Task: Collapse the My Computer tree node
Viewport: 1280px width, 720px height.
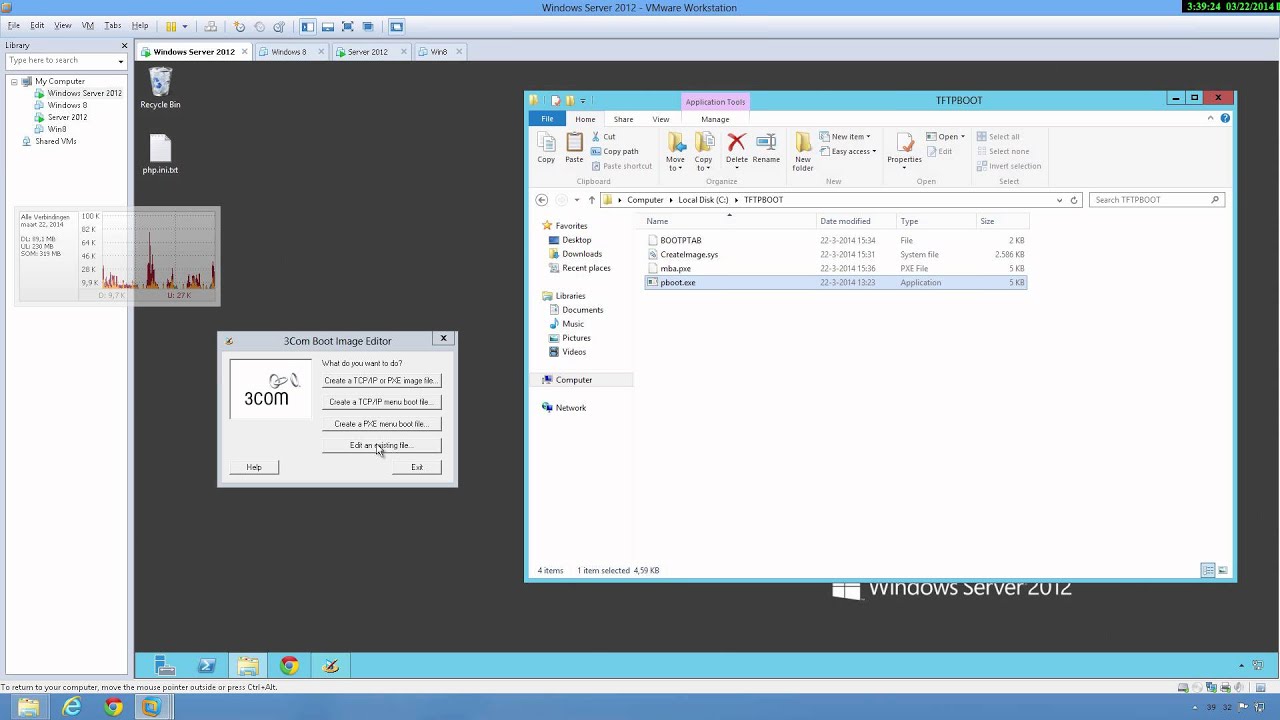Action: (x=14, y=81)
